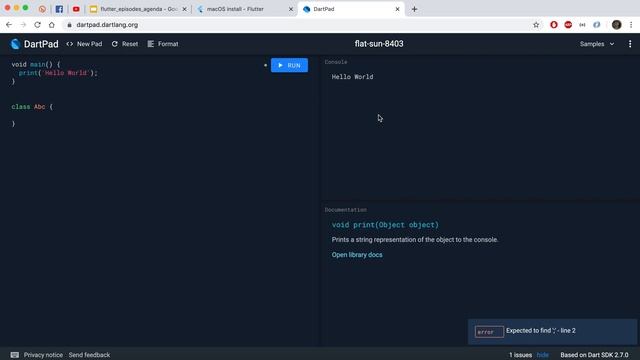Switch to flutter_episodes_agenda tab
This screenshot has width=640, height=360.
coord(137,9)
